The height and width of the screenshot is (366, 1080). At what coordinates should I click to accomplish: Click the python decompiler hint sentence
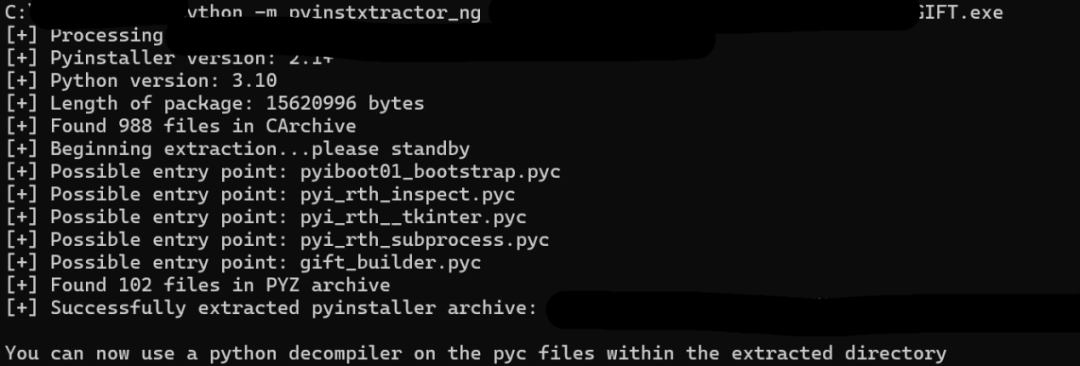tap(476, 355)
